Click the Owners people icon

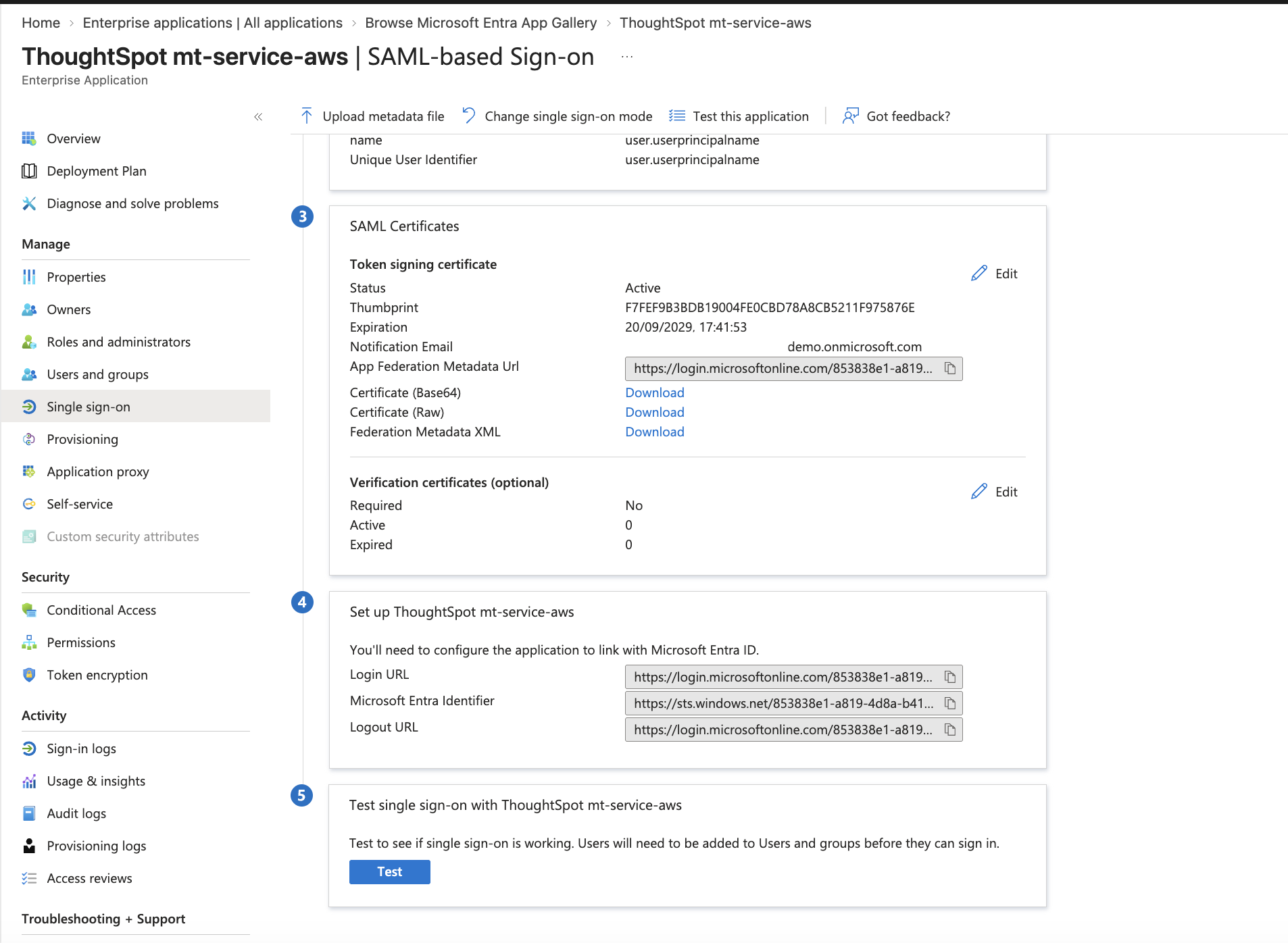pos(29,309)
